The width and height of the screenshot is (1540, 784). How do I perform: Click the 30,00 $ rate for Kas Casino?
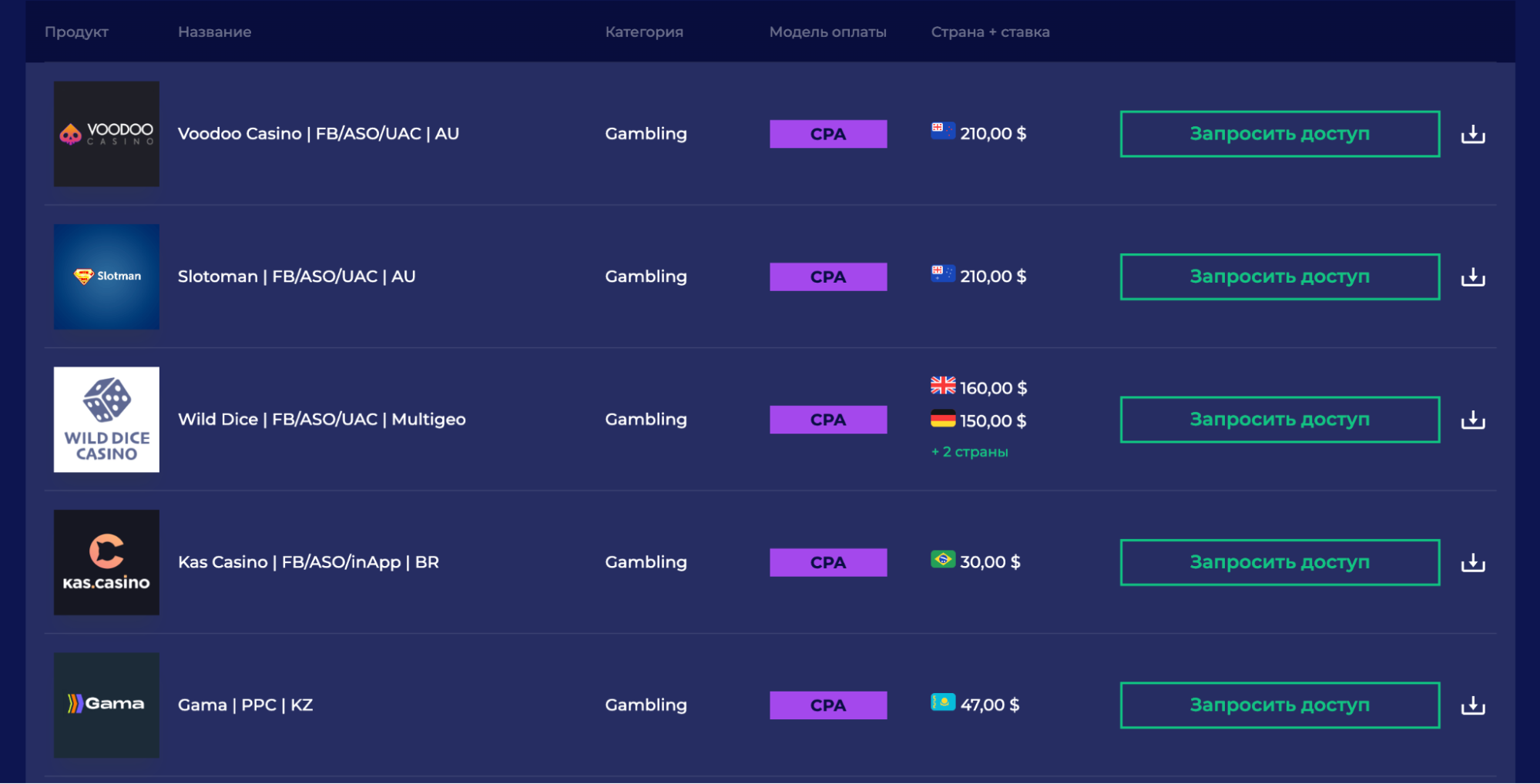[990, 562]
